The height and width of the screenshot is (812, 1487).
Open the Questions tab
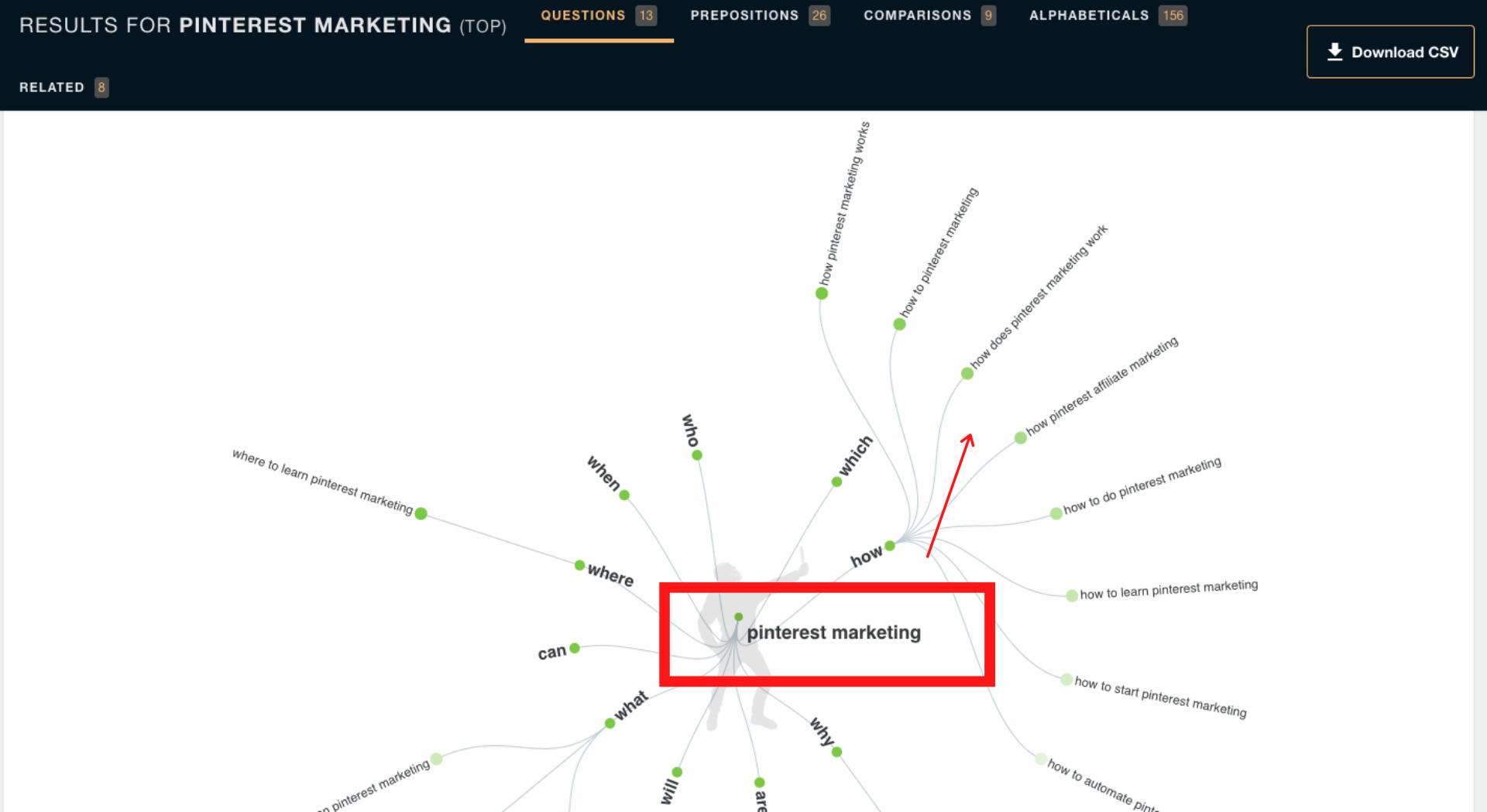[597, 15]
